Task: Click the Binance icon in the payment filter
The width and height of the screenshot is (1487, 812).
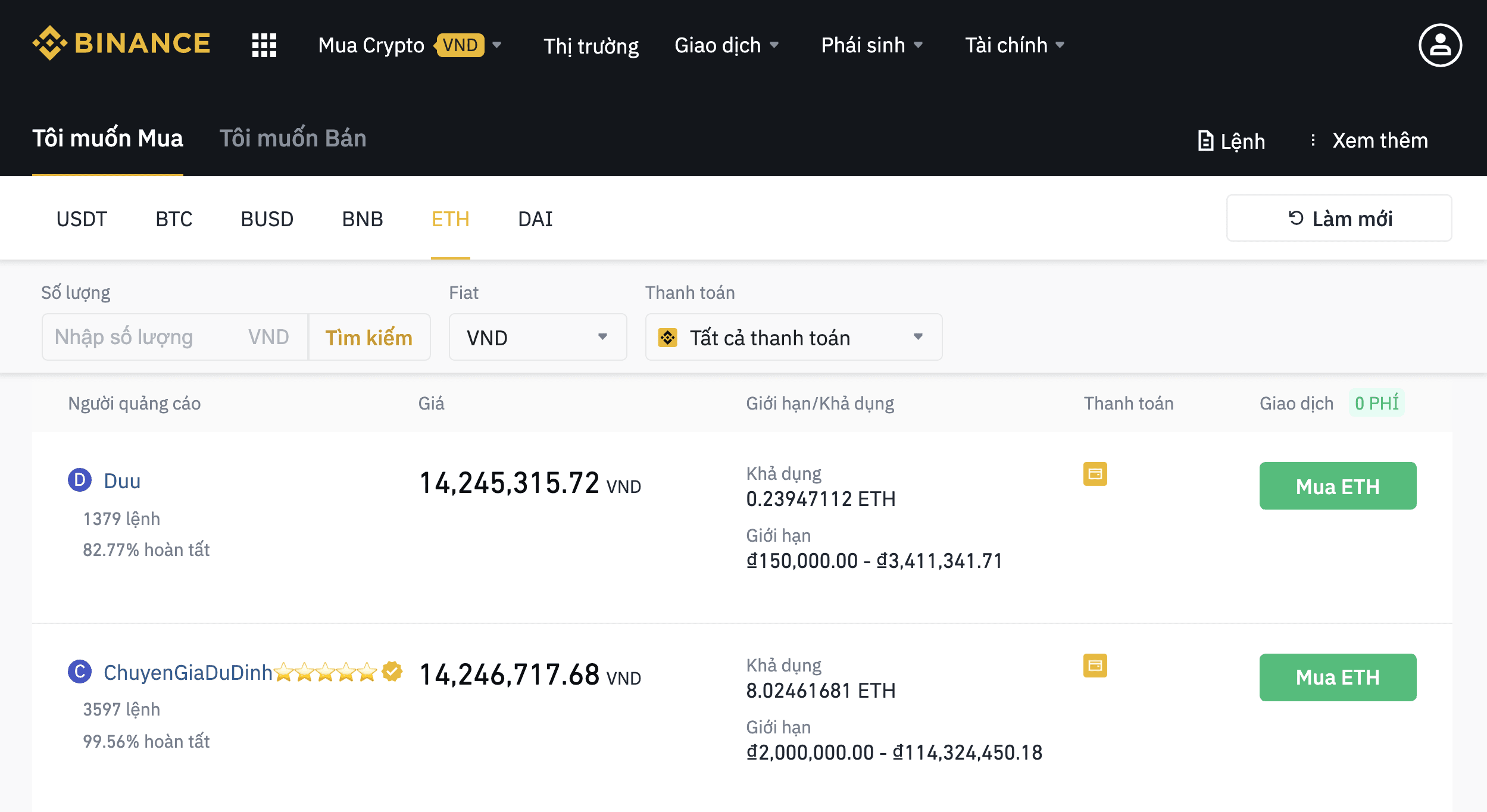Action: (667, 338)
